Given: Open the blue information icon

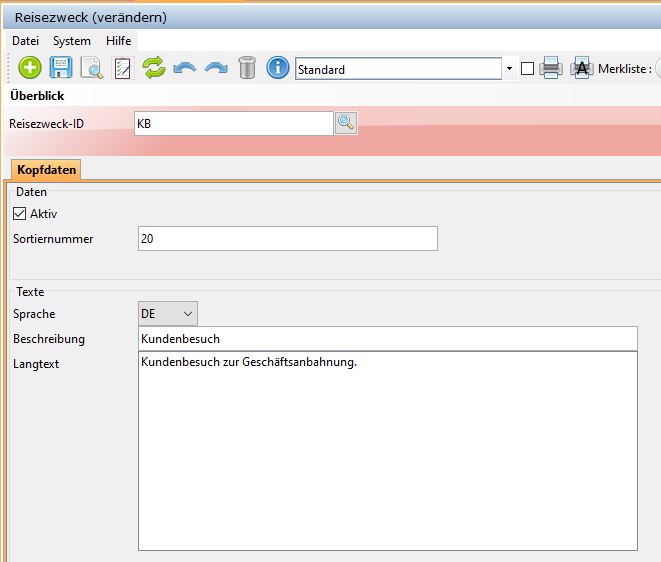Looking at the screenshot, I should pos(277,68).
